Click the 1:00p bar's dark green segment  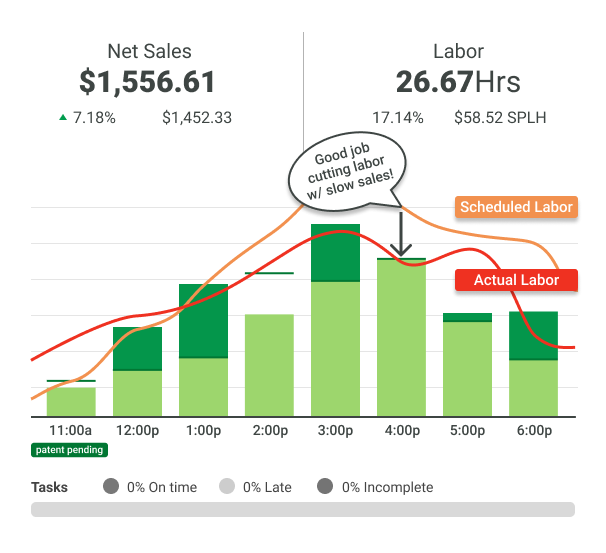coord(203,320)
